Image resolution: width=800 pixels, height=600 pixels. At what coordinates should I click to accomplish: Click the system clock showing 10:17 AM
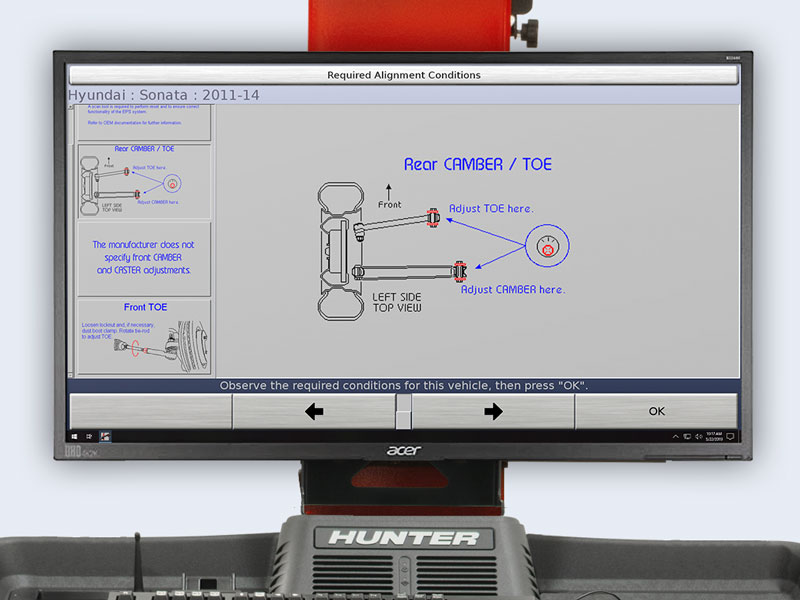tap(715, 436)
